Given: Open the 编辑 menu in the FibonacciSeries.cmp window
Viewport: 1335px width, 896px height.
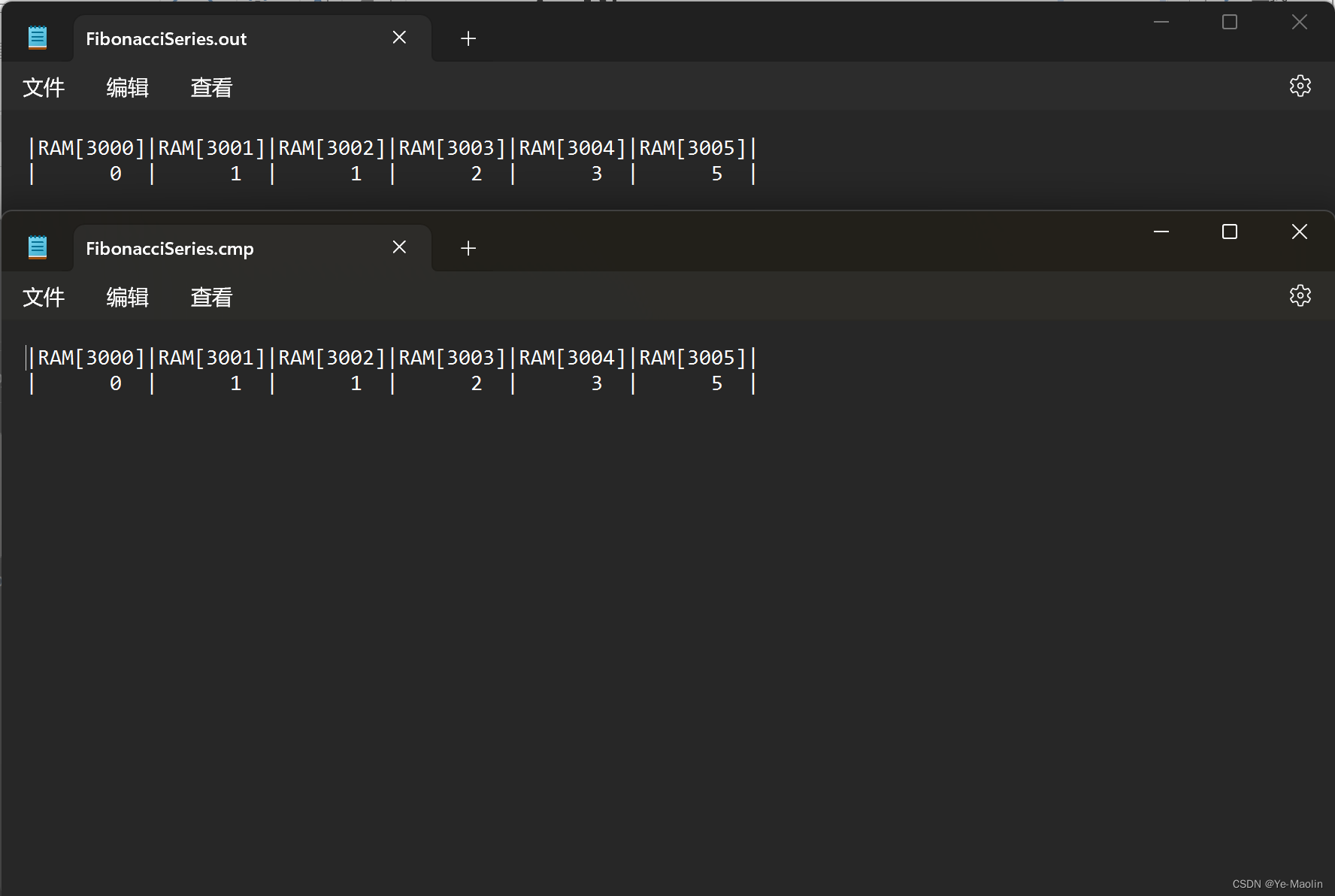Looking at the screenshot, I should point(127,298).
